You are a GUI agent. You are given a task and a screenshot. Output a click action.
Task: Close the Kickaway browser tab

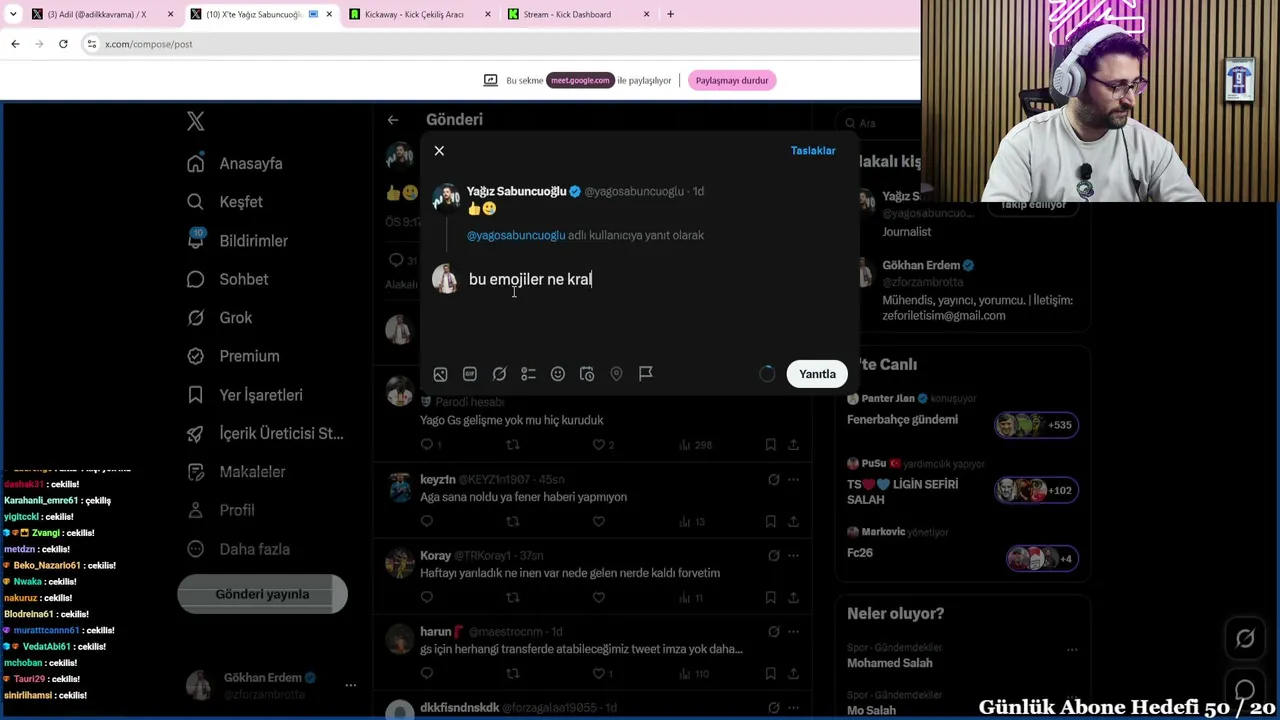[487, 14]
